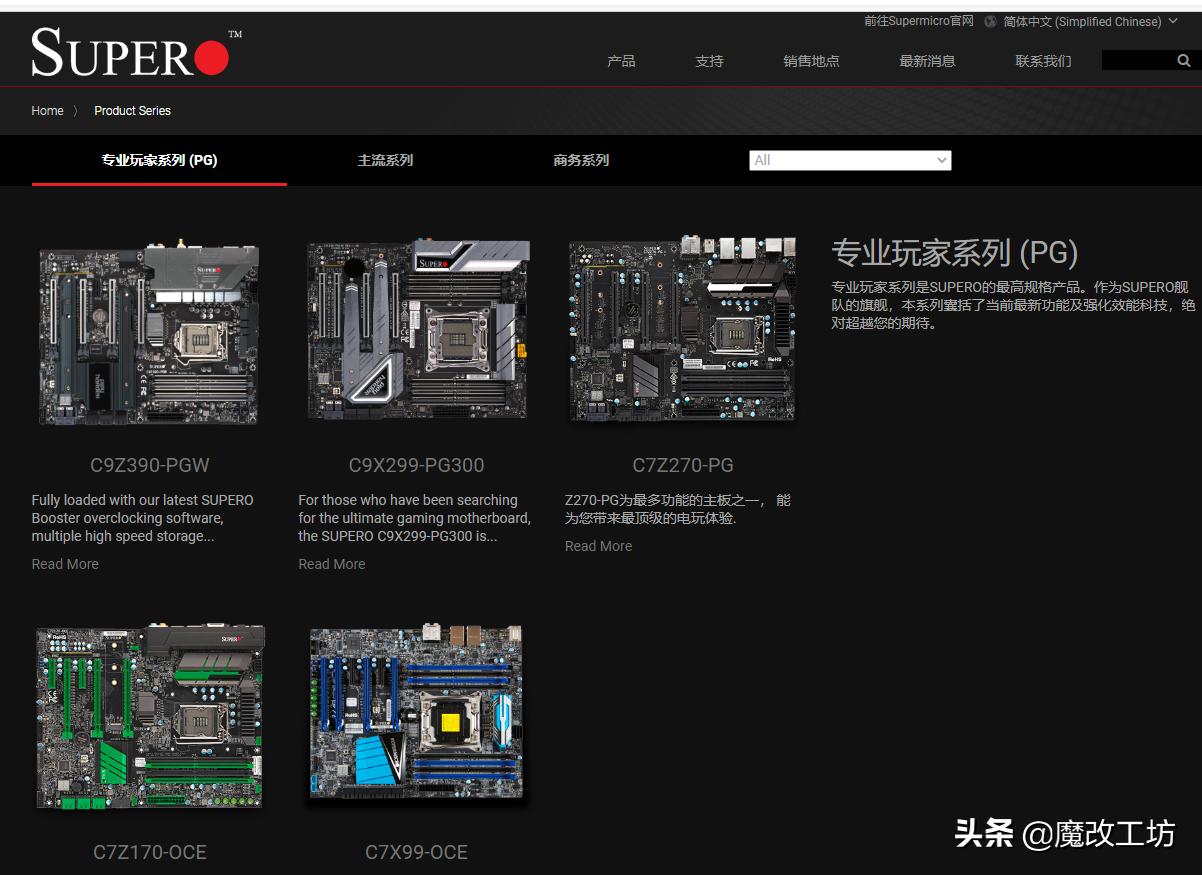Click Read More under C9Z390-PGW
This screenshot has width=1202, height=875.
tap(64, 564)
